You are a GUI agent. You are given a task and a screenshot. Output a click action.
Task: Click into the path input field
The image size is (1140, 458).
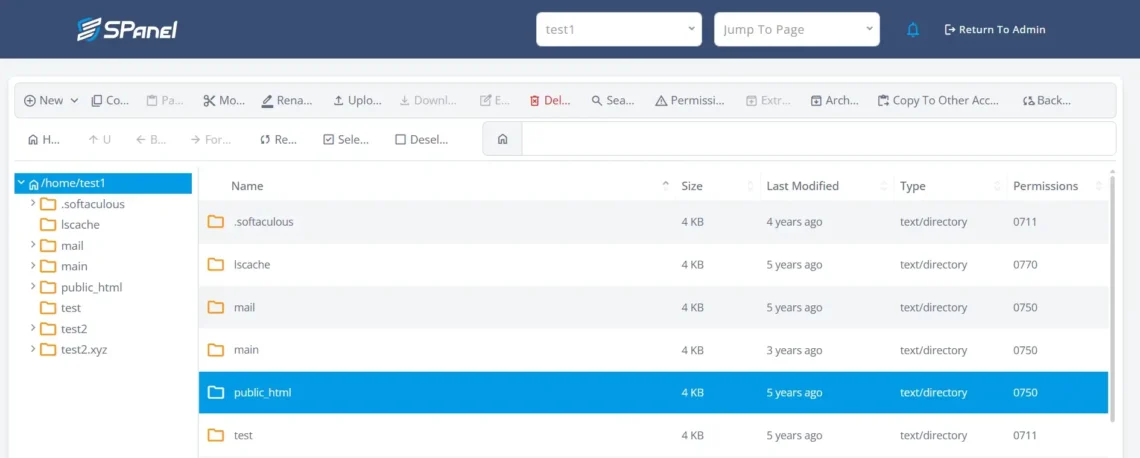pos(819,139)
